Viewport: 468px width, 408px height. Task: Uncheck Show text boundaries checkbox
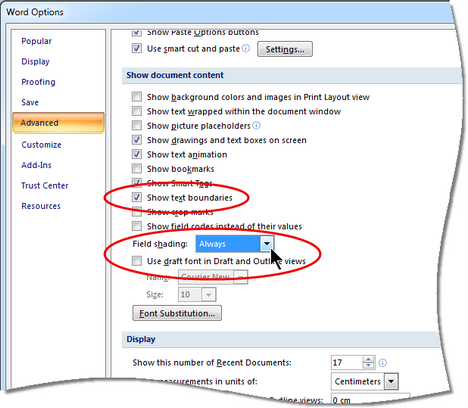137,197
